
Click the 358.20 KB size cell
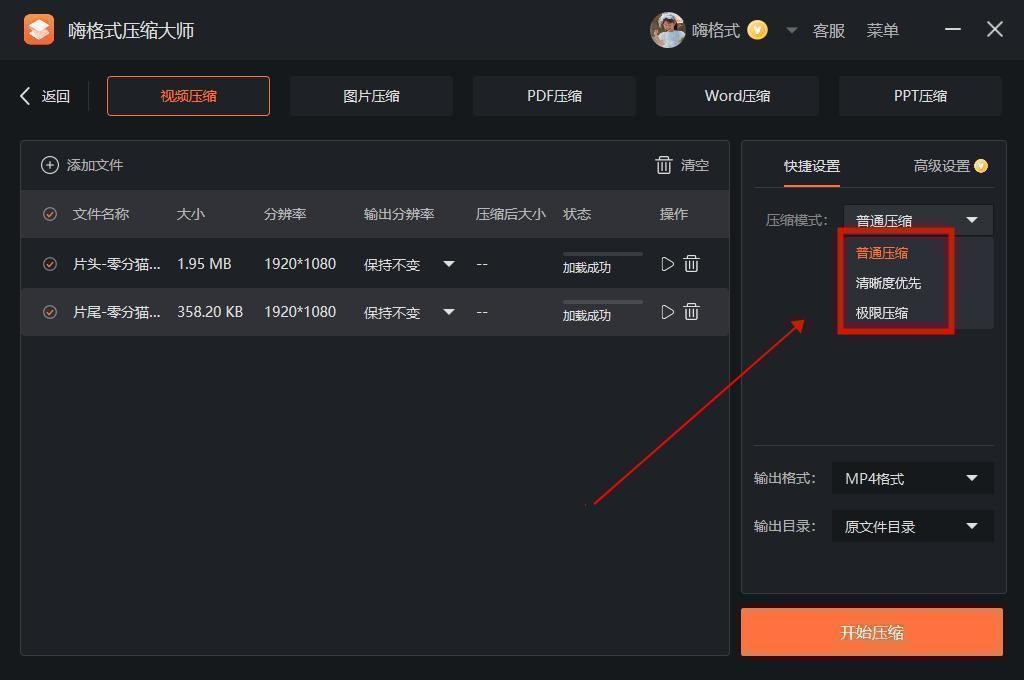210,312
